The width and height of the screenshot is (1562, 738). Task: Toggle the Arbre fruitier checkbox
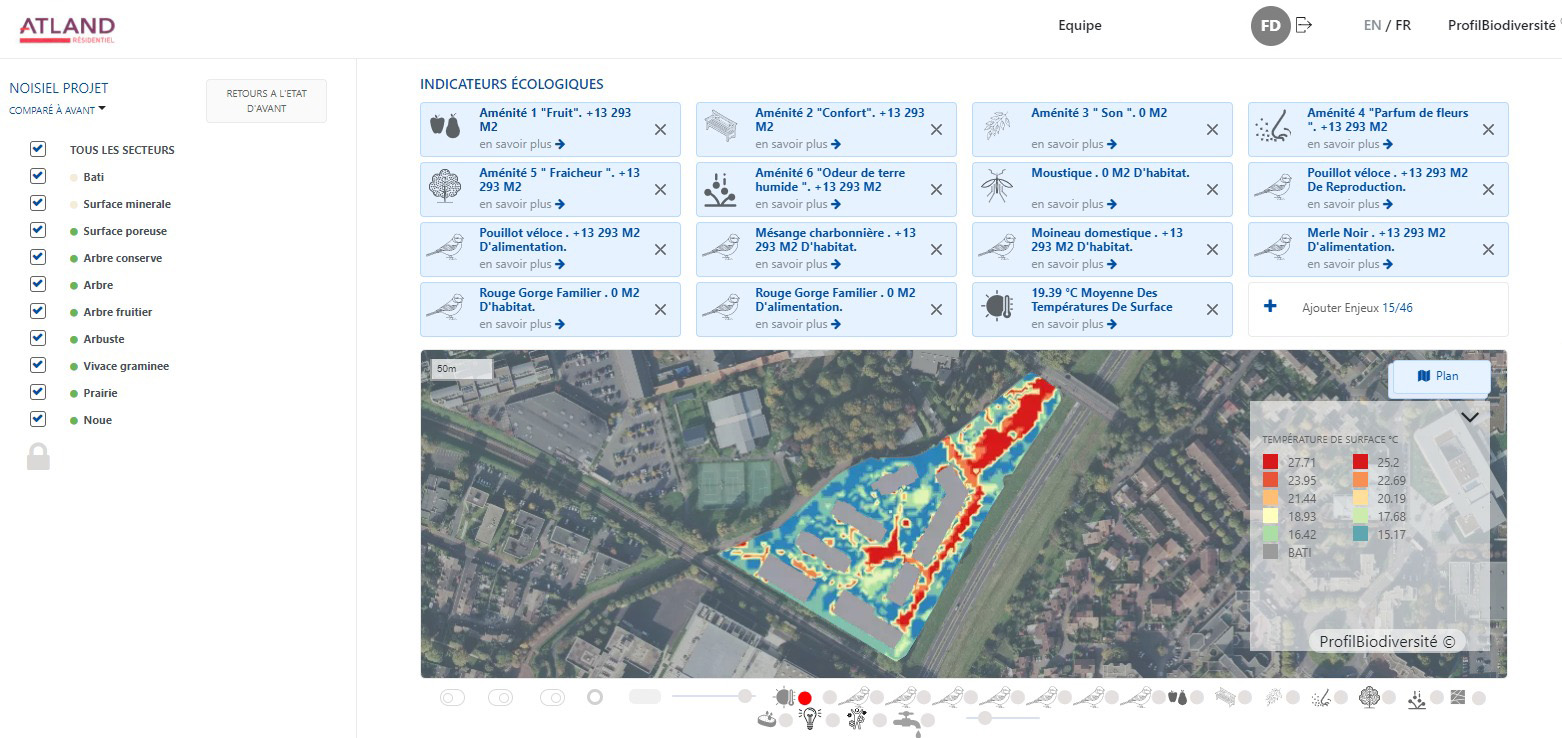pyautogui.click(x=38, y=311)
